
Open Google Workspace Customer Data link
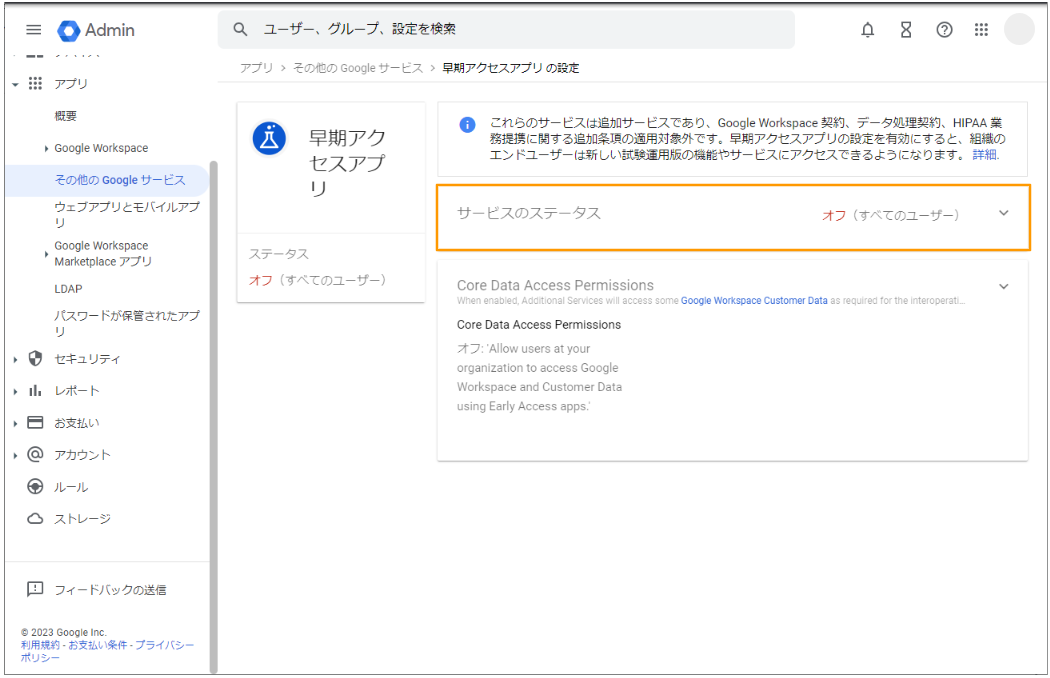click(x=754, y=301)
